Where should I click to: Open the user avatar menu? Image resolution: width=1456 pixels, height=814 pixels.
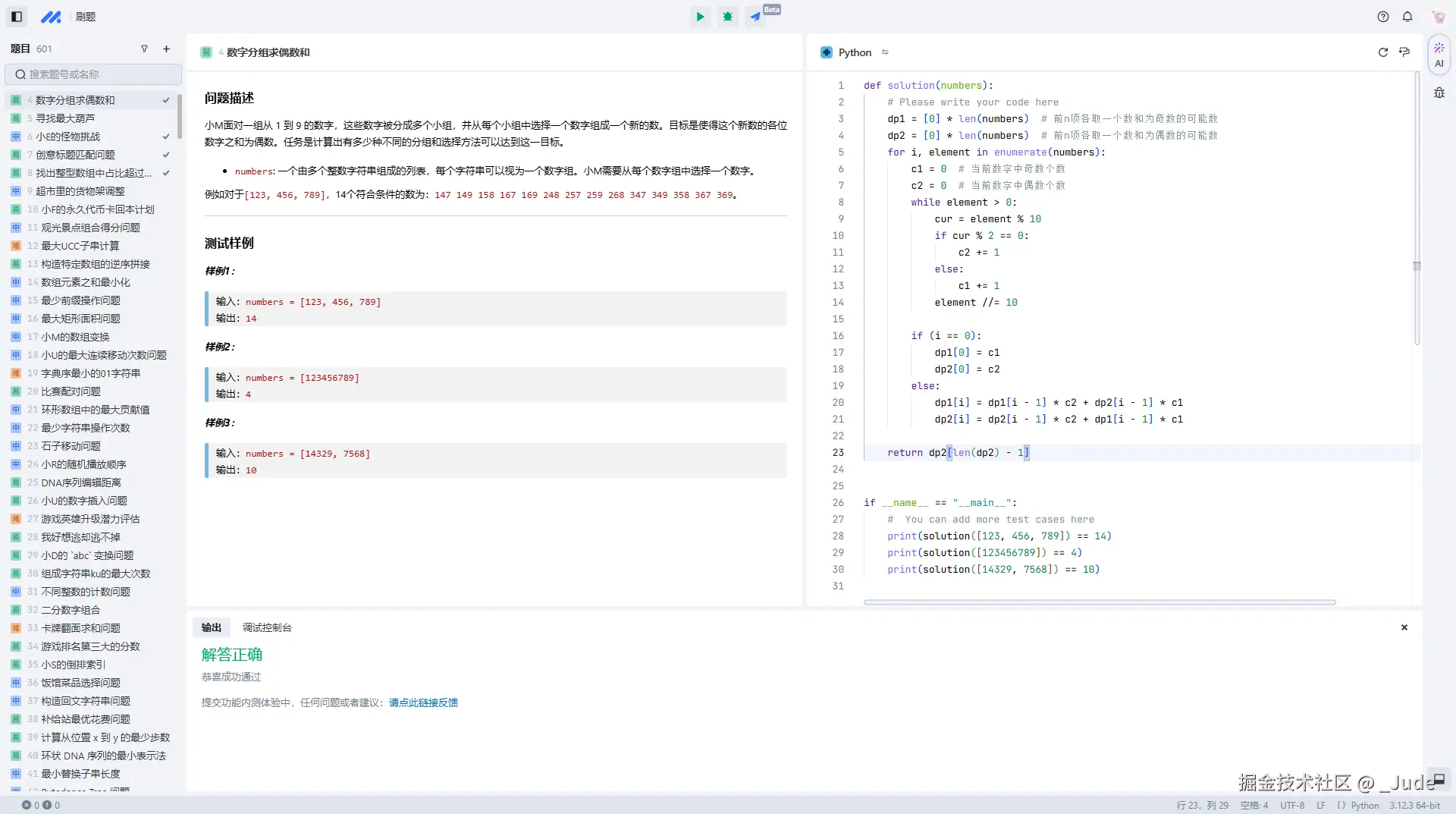(1438, 17)
